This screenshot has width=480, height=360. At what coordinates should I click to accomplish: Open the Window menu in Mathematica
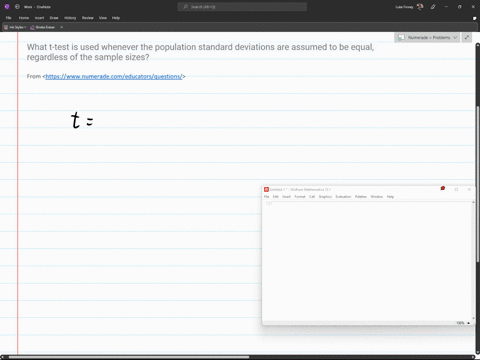coord(377,197)
